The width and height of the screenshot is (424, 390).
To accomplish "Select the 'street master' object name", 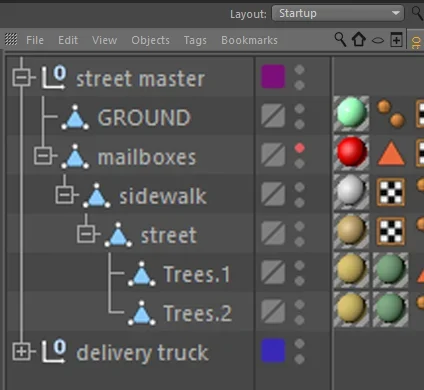I will pos(140,79).
